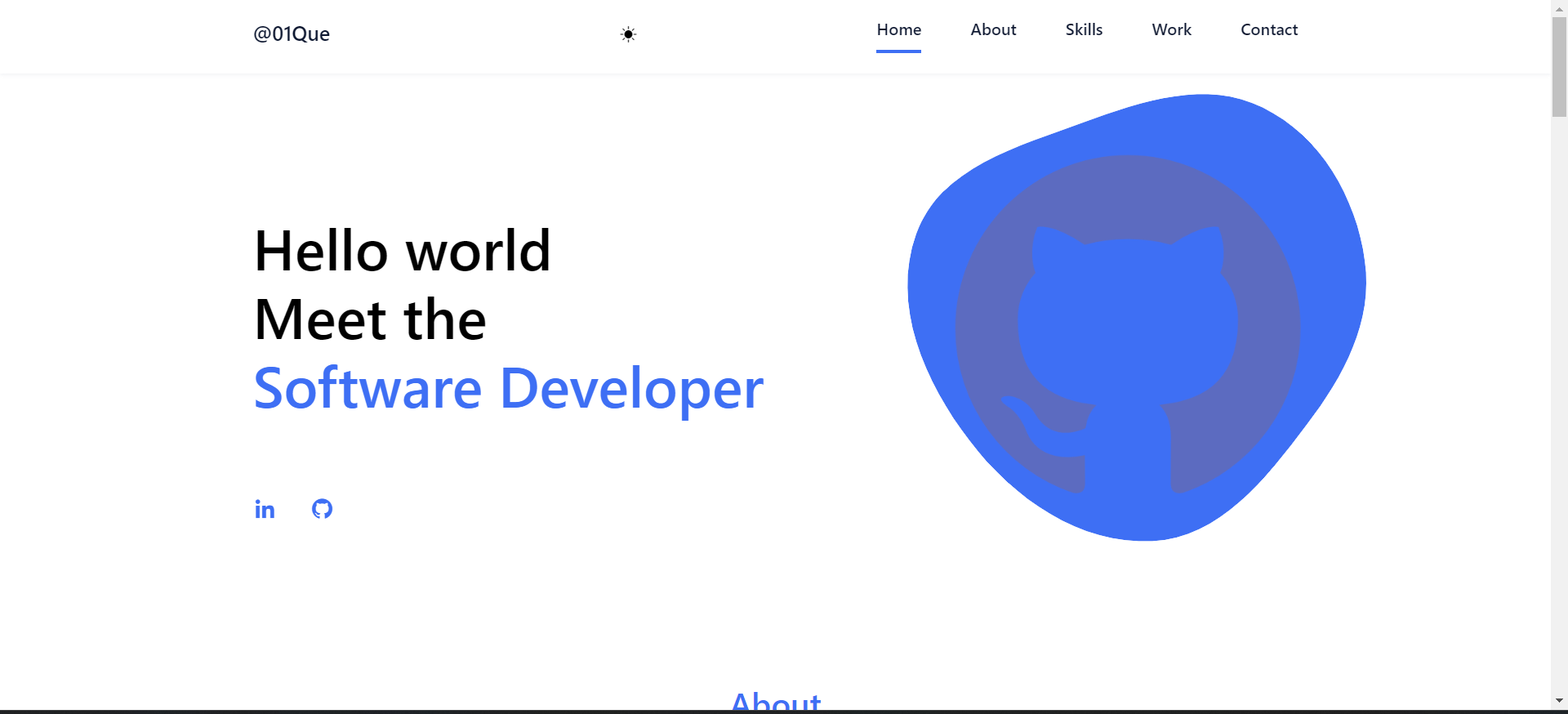Click the About section heading
1568x714 pixels.
(776, 701)
